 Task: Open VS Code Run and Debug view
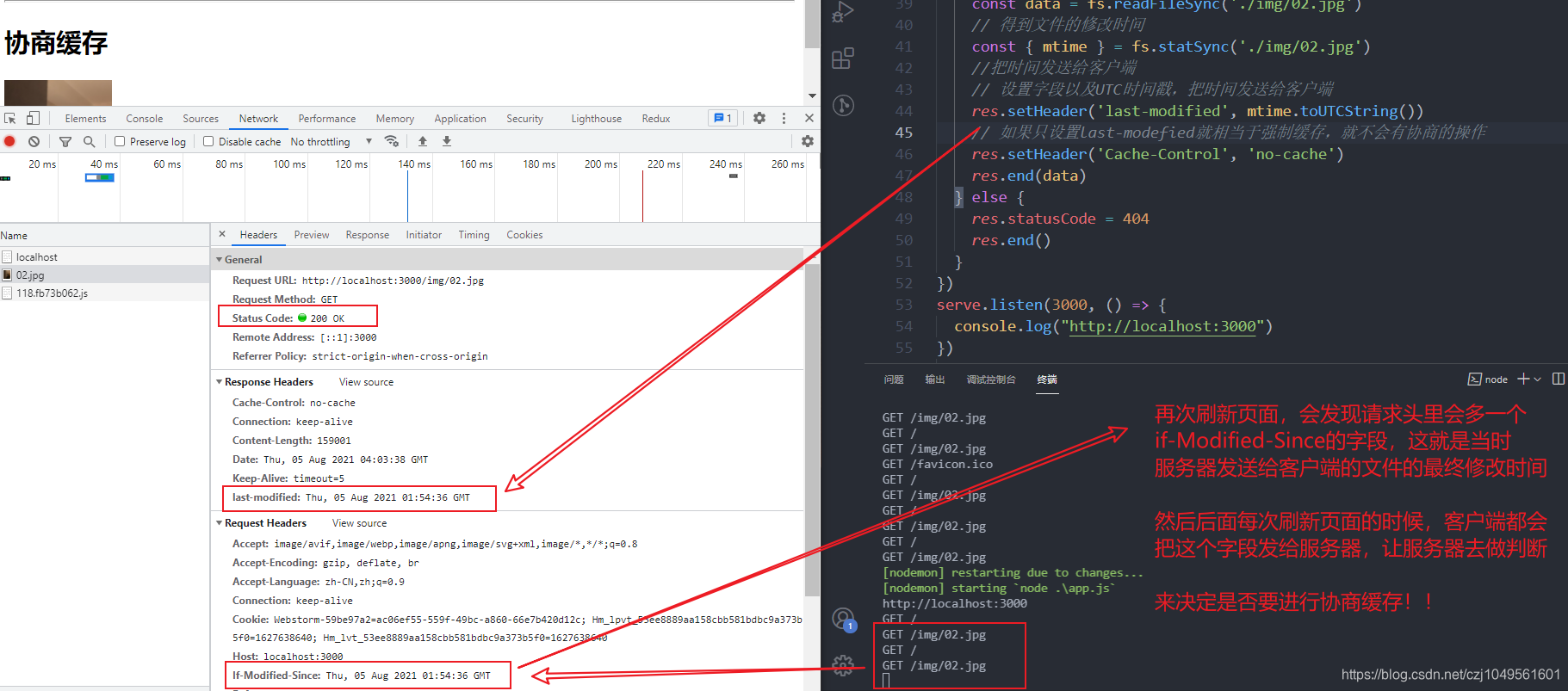(844, 12)
